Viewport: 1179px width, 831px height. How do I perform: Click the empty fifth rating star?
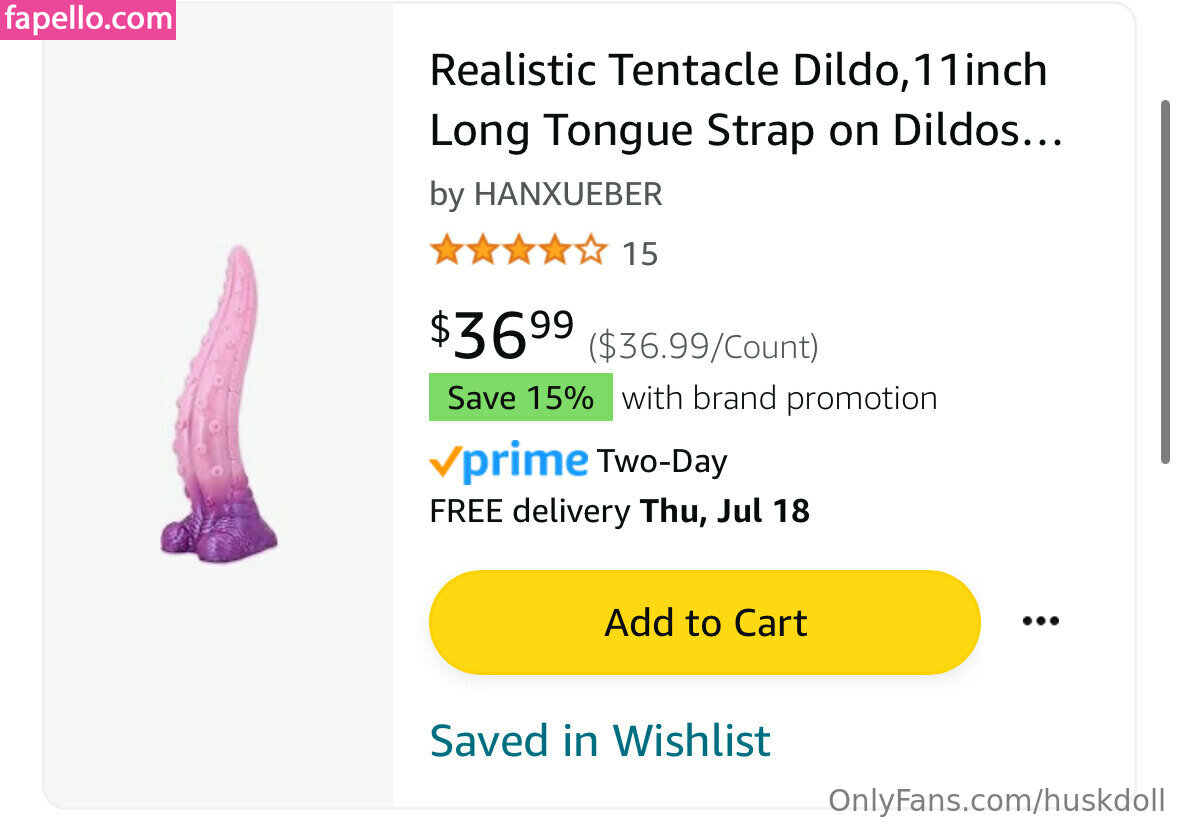(x=591, y=251)
